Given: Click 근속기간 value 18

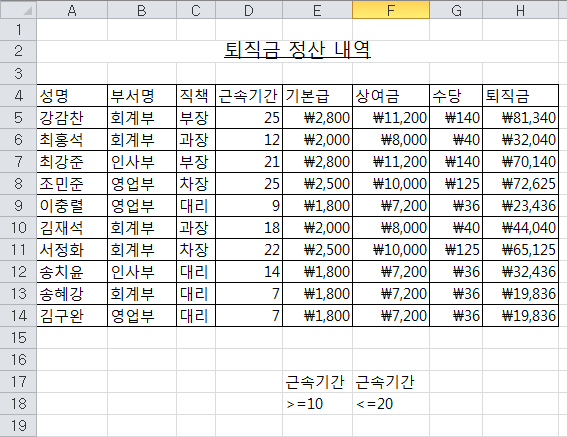Looking at the screenshot, I should 249,228.
